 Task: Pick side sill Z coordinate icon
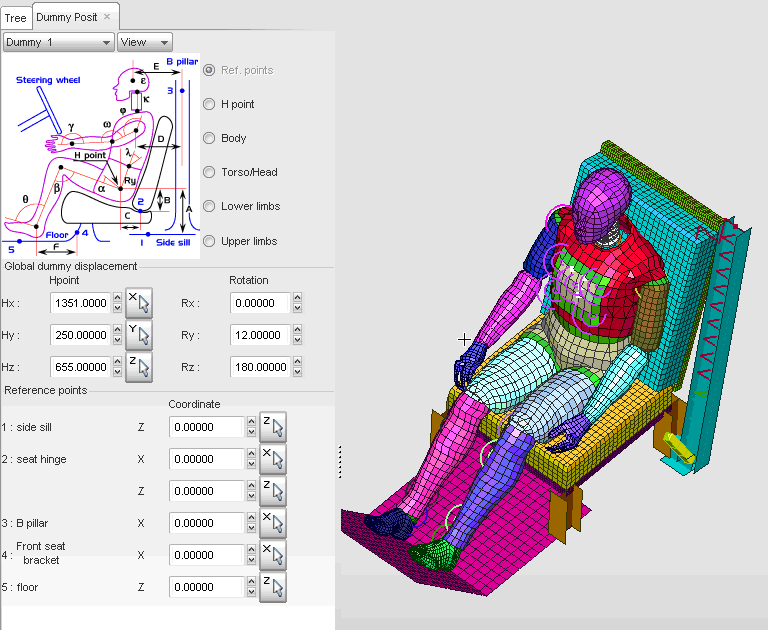272,427
